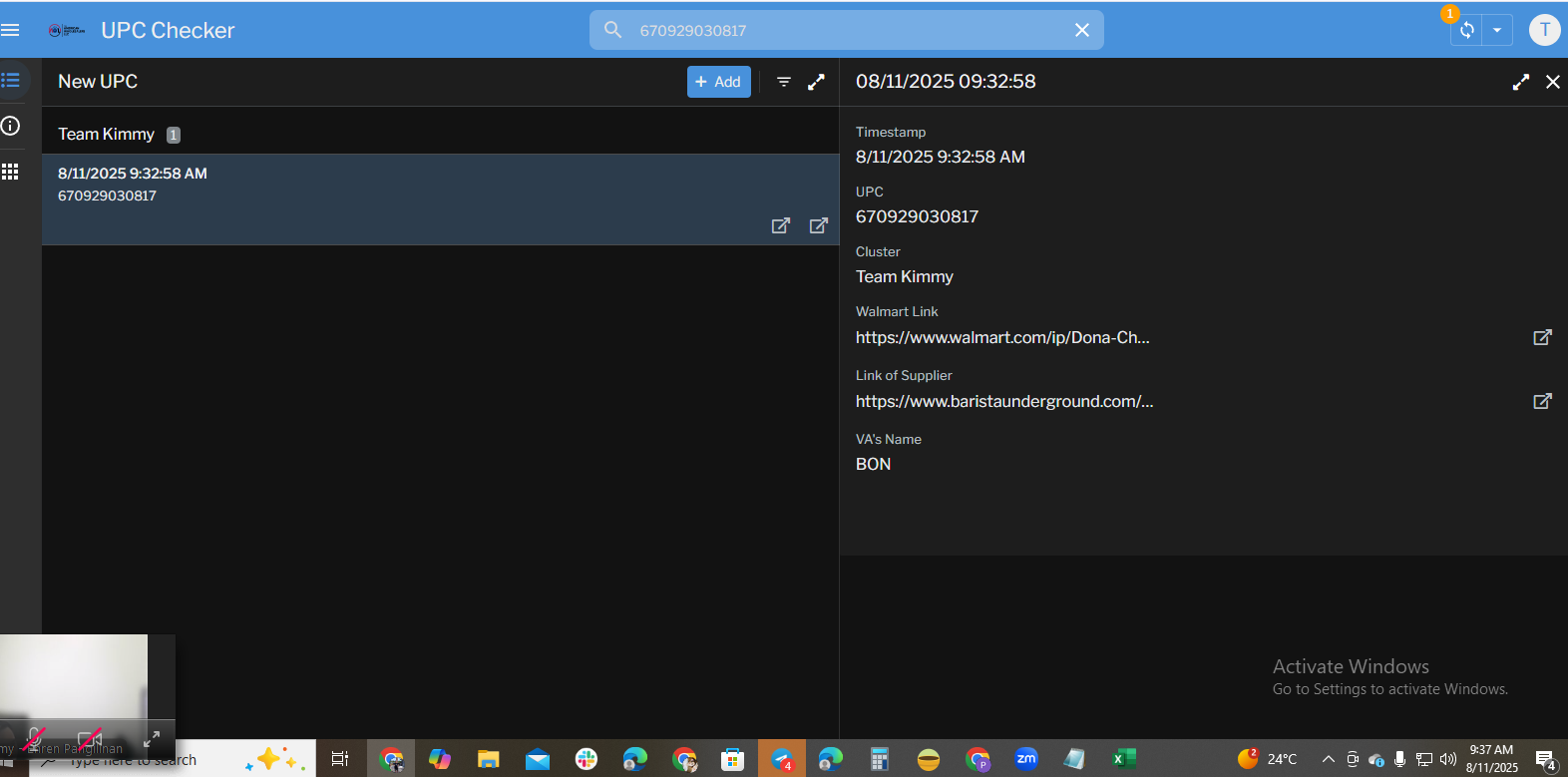Open the Walmart link external icon in details
The height and width of the screenshot is (777, 1568).
(1542, 337)
